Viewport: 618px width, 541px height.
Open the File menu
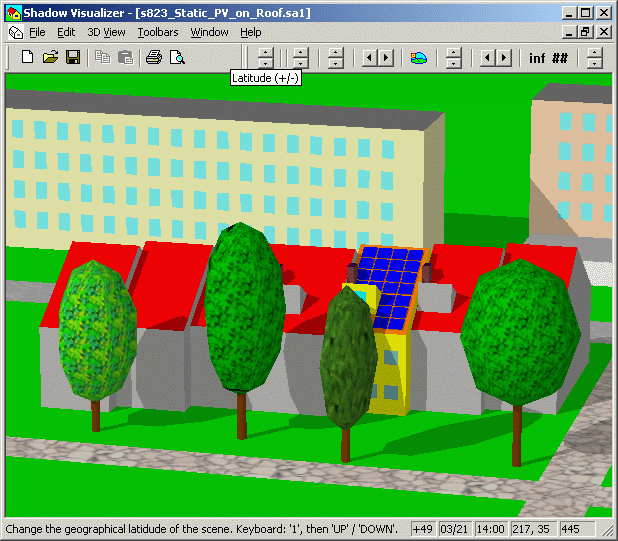tap(37, 32)
